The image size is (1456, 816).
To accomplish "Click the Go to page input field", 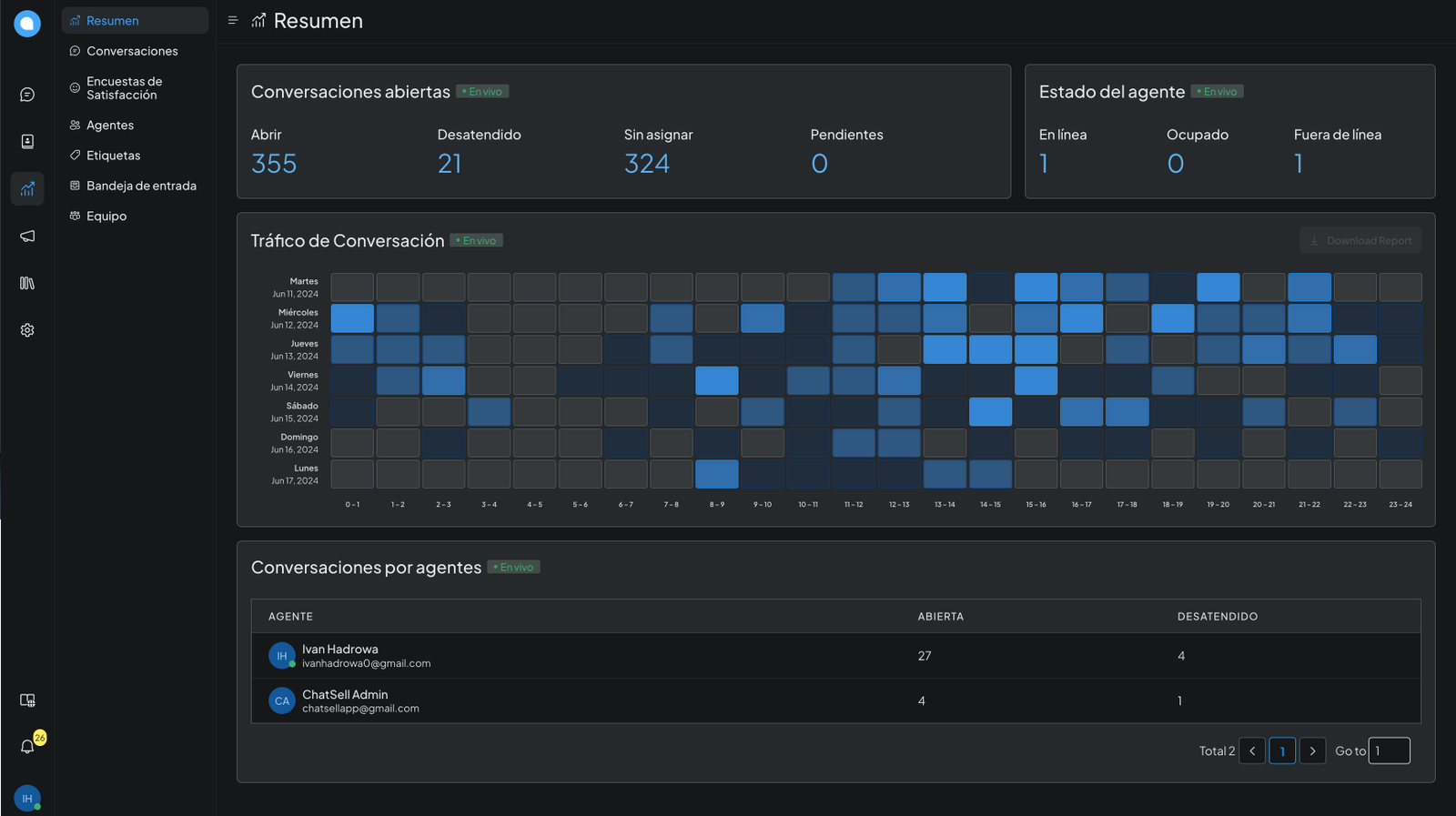I will pyautogui.click(x=1390, y=751).
